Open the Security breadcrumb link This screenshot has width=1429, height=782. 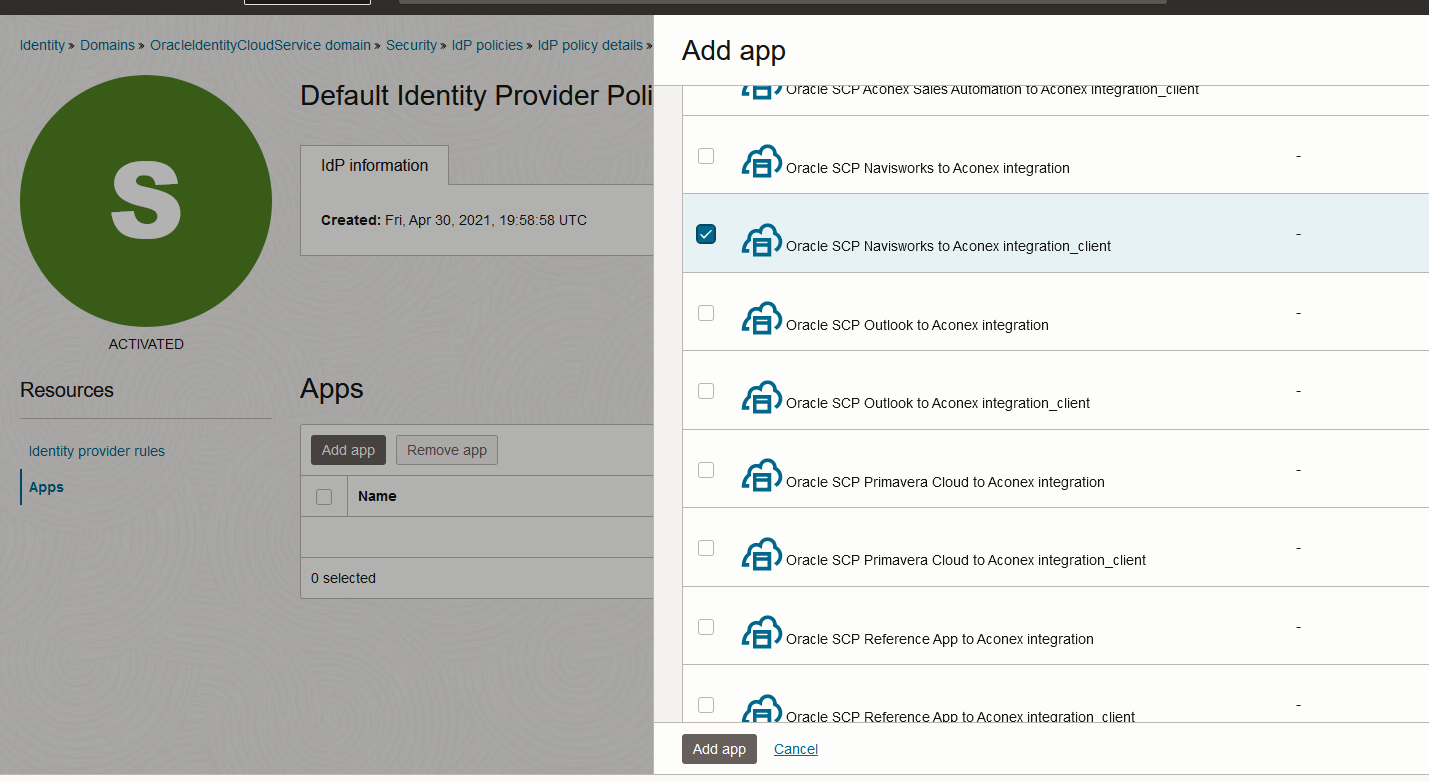(411, 45)
